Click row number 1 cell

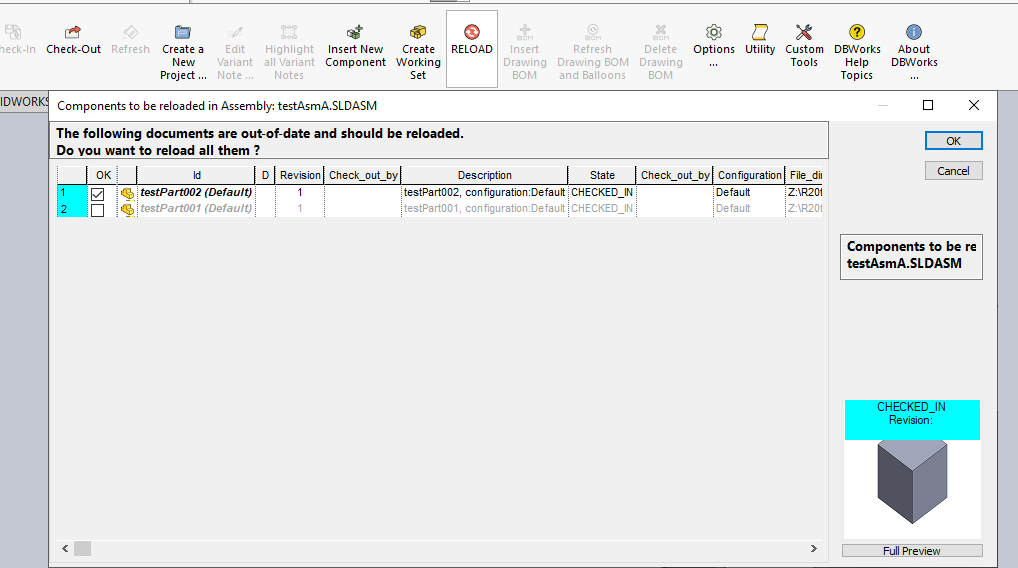tap(71, 192)
